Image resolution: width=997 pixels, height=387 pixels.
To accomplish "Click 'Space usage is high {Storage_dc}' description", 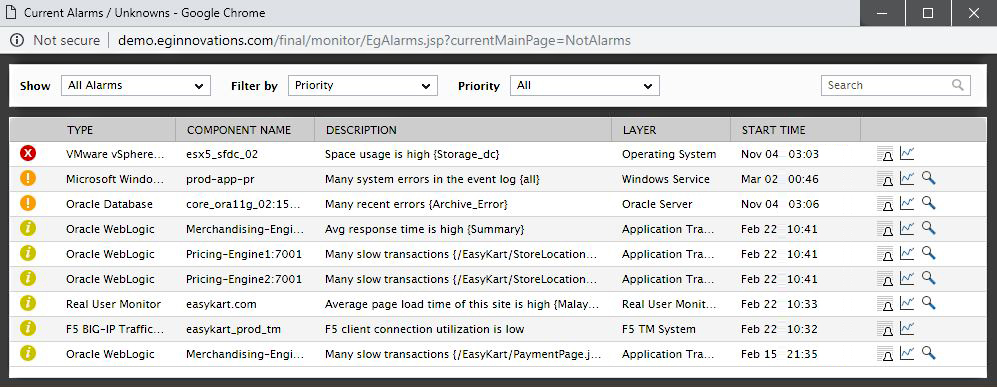I will click(x=412, y=154).
